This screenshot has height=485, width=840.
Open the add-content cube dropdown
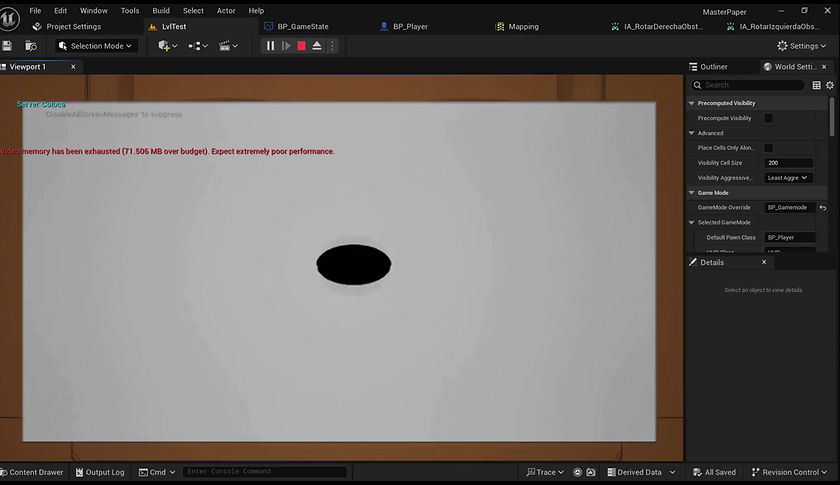click(x=167, y=46)
